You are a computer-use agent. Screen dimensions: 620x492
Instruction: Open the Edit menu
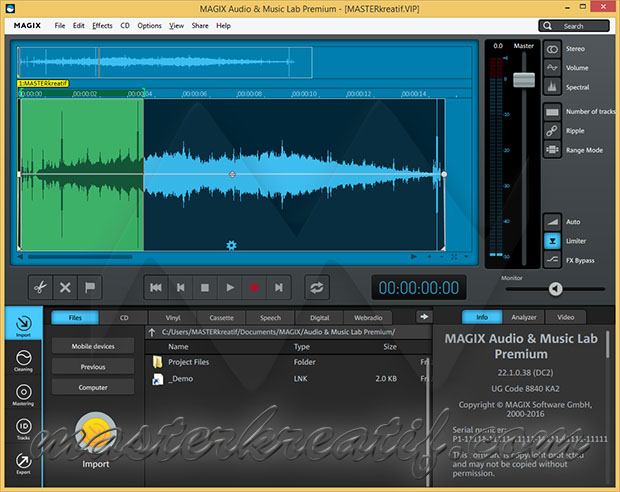pyautogui.click(x=78, y=26)
